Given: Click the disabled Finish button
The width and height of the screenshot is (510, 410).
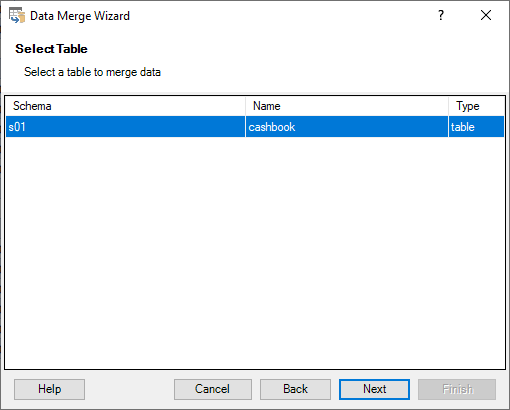Looking at the screenshot, I should point(457,389).
